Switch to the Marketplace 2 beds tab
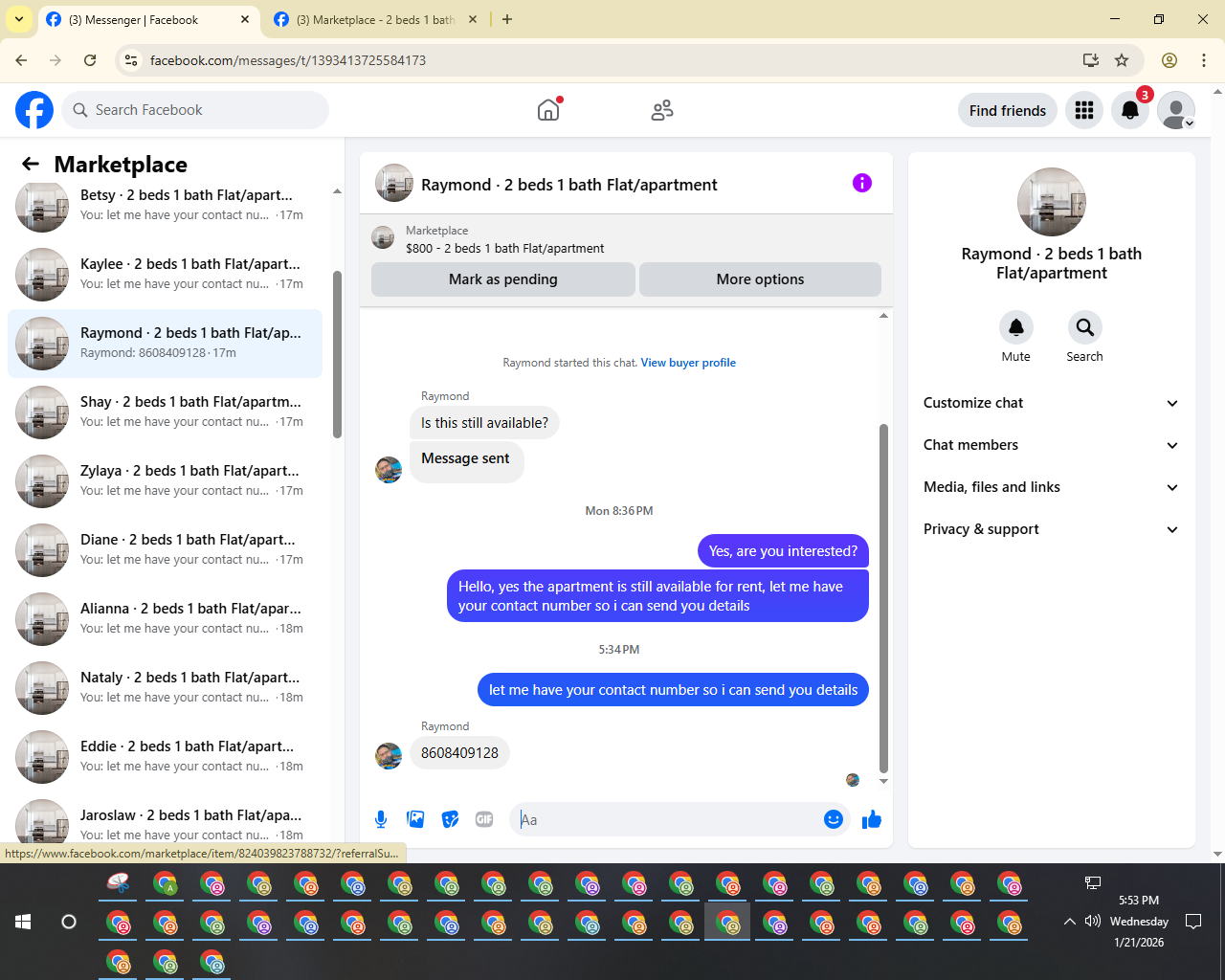This screenshot has height=980, width=1225. (375, 19)
